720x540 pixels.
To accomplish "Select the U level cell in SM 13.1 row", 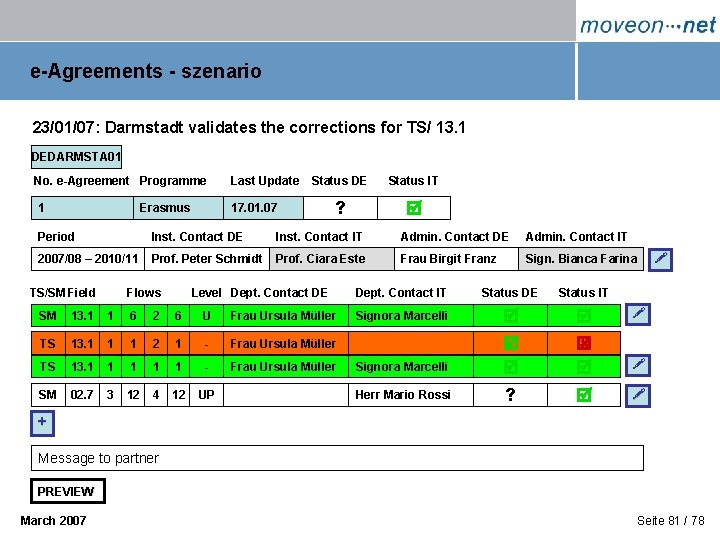I will 206,315.
